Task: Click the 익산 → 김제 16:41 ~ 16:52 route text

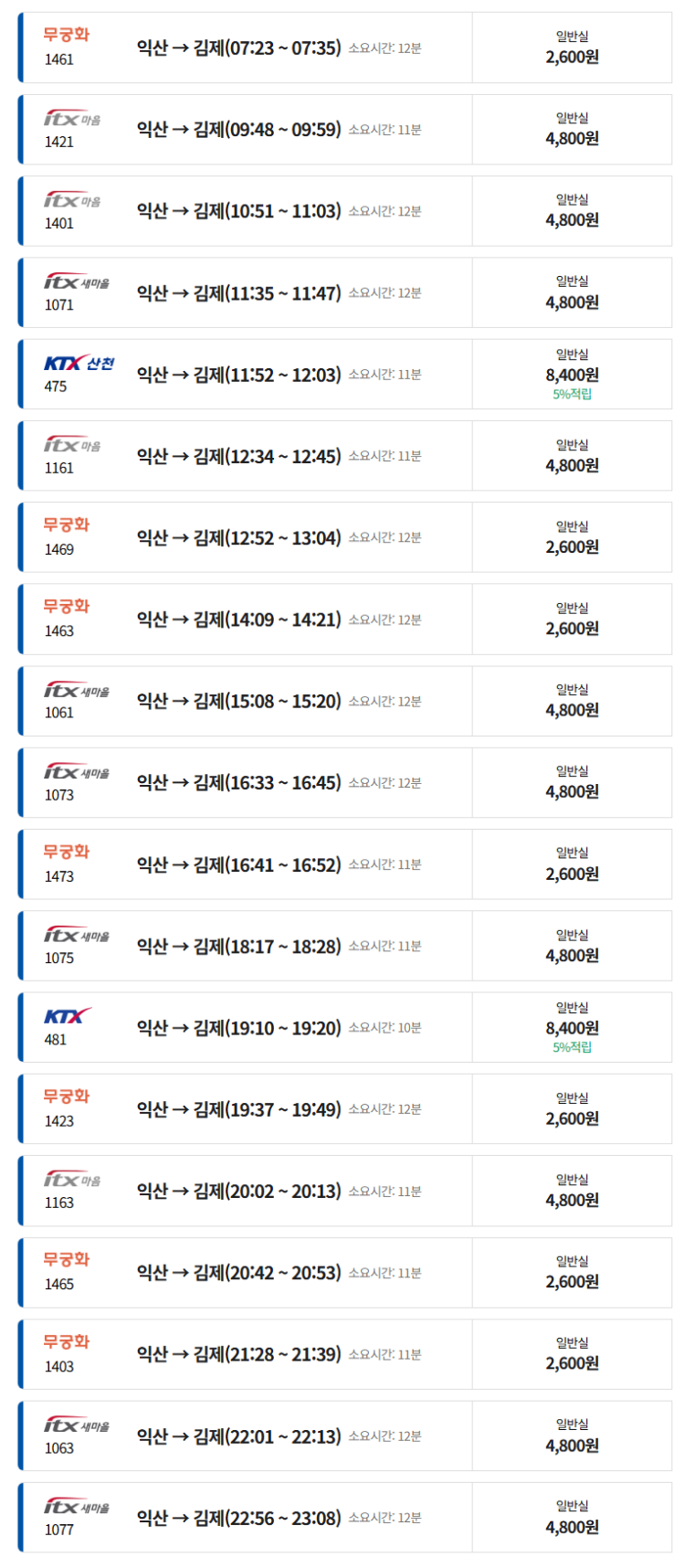Action: [x=238, y=864]
